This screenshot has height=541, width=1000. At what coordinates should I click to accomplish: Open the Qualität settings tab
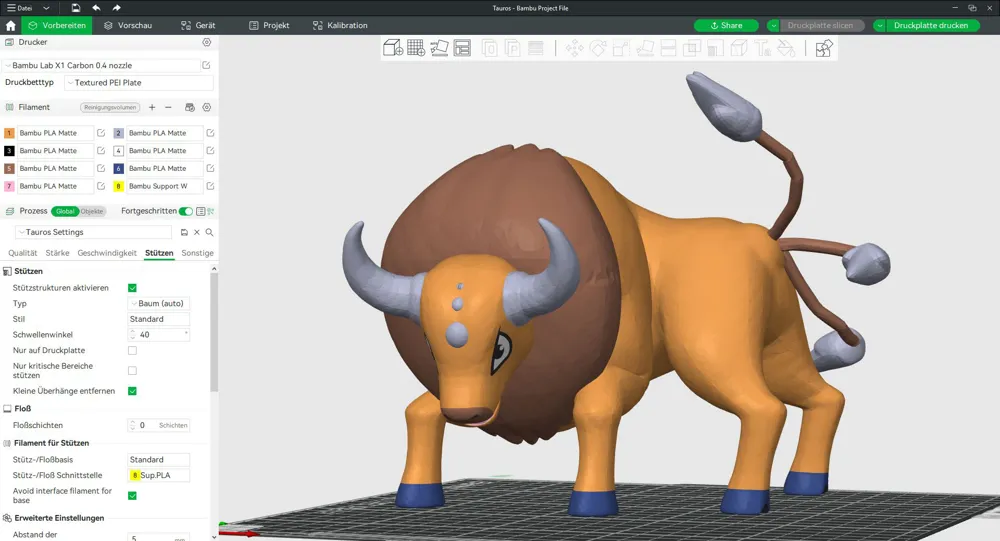tap(23, 253)
